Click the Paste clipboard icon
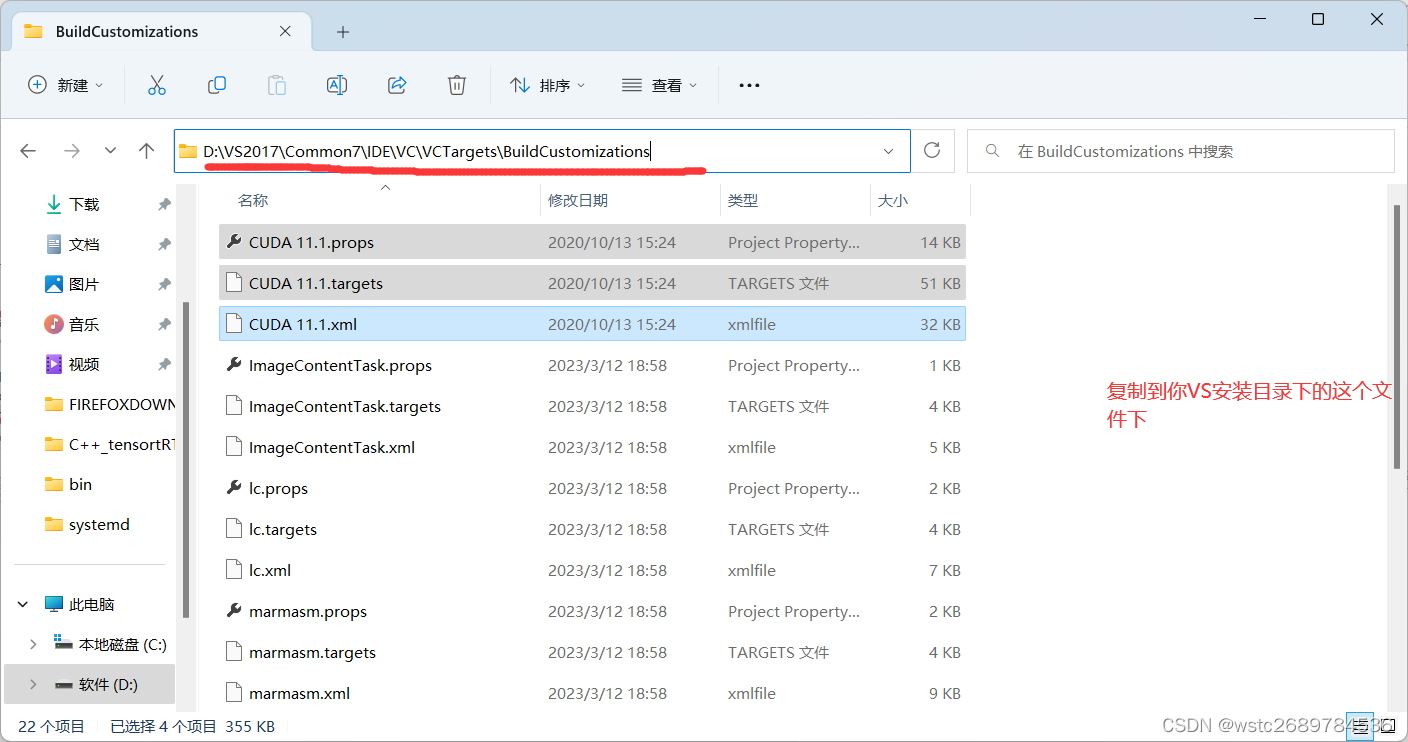 pos(277,85)
